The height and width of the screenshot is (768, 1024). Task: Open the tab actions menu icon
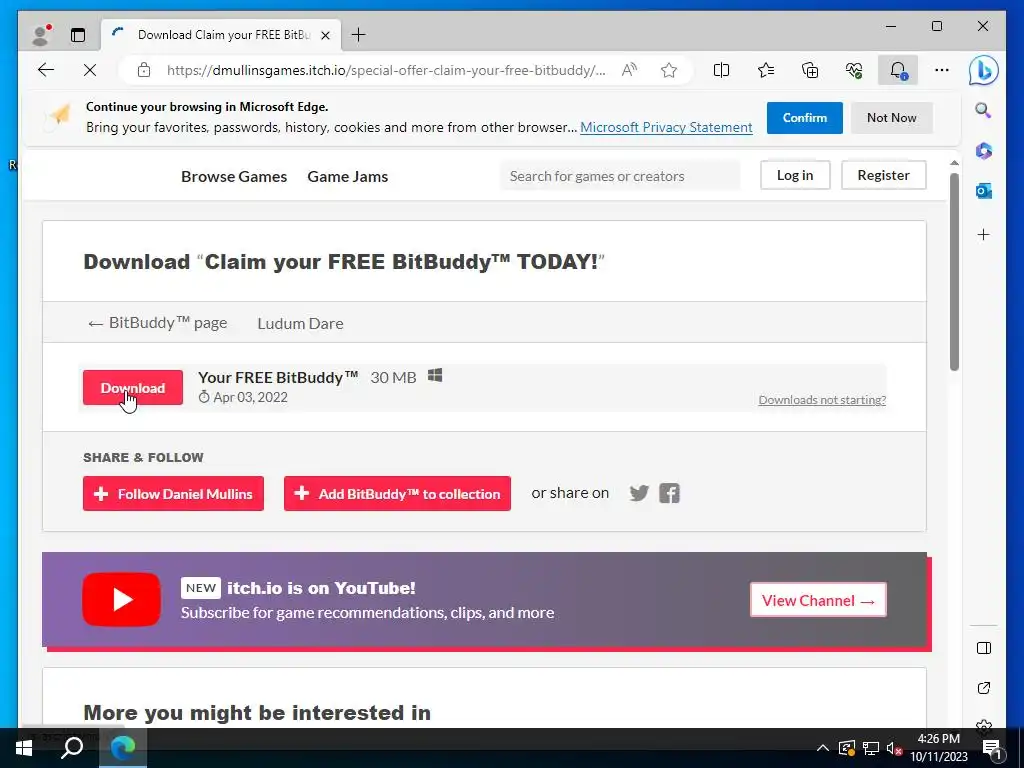coord(78,35)
